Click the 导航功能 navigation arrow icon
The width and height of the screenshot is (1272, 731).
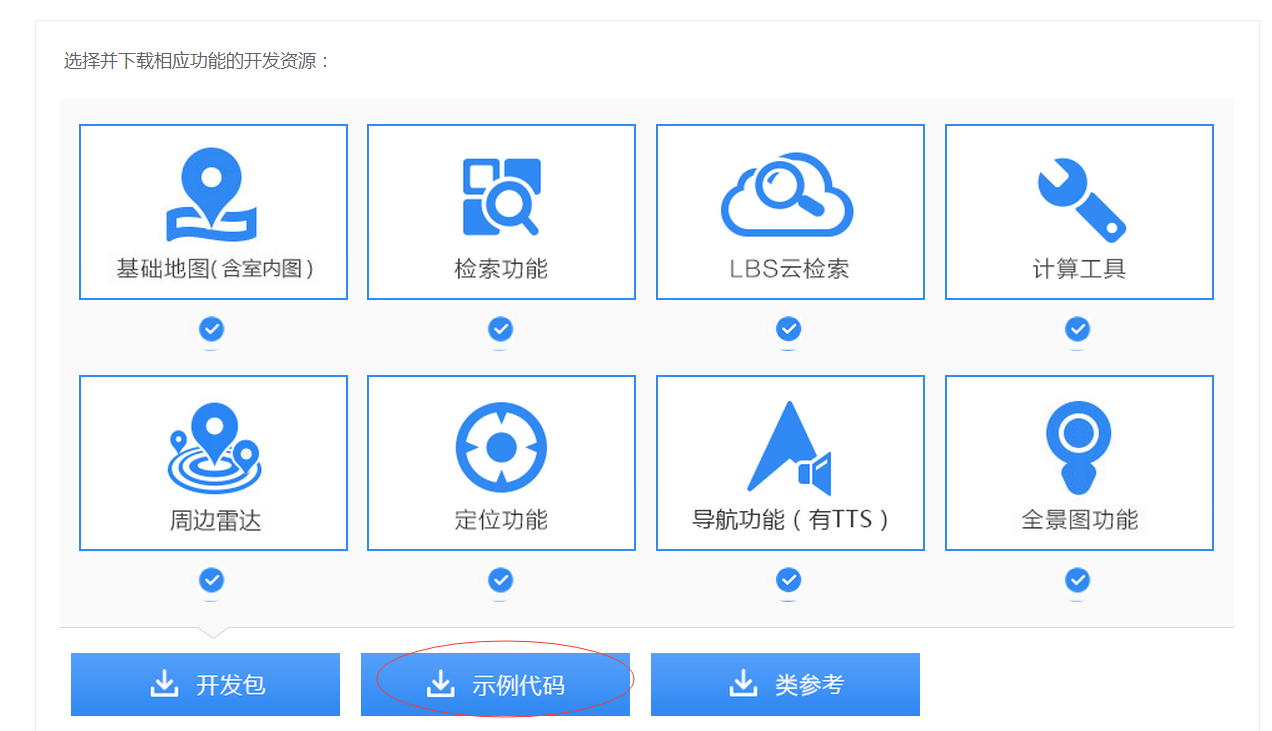[x=789, y=448]
